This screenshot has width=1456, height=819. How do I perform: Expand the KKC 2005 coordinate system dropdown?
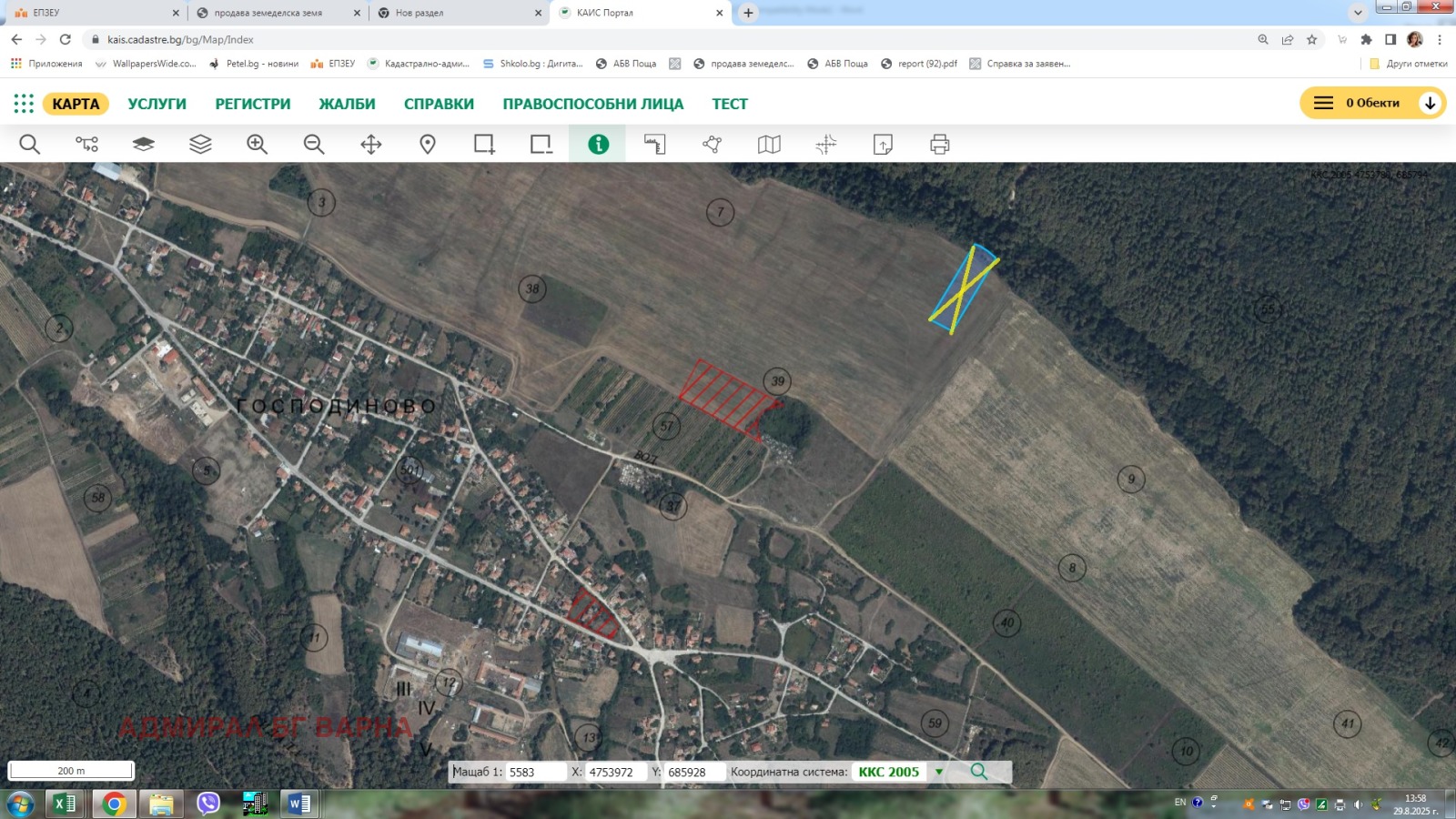937,771
